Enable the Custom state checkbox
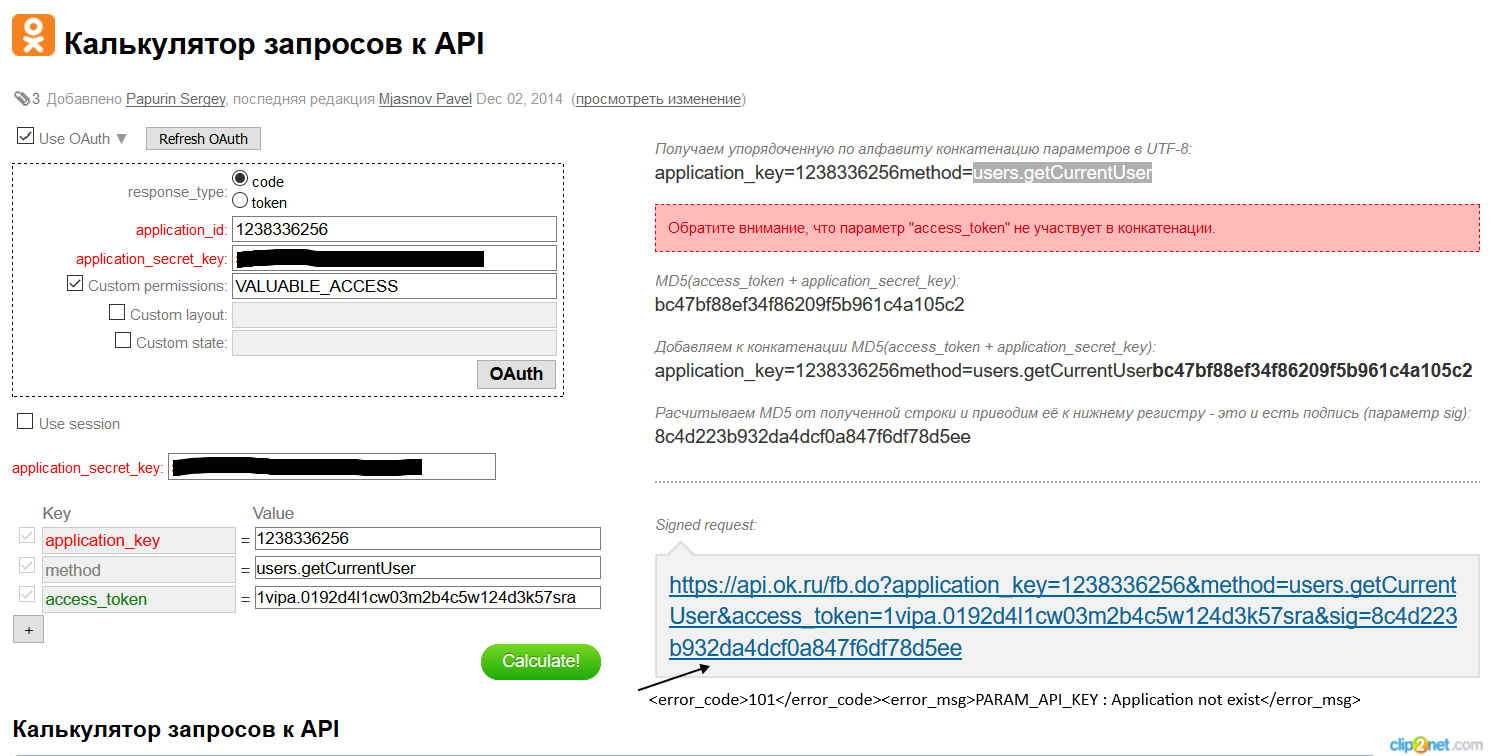Image resolution: width=1498 pixels, height=756 pixels. pyautogui.click(x=123, y=340)
